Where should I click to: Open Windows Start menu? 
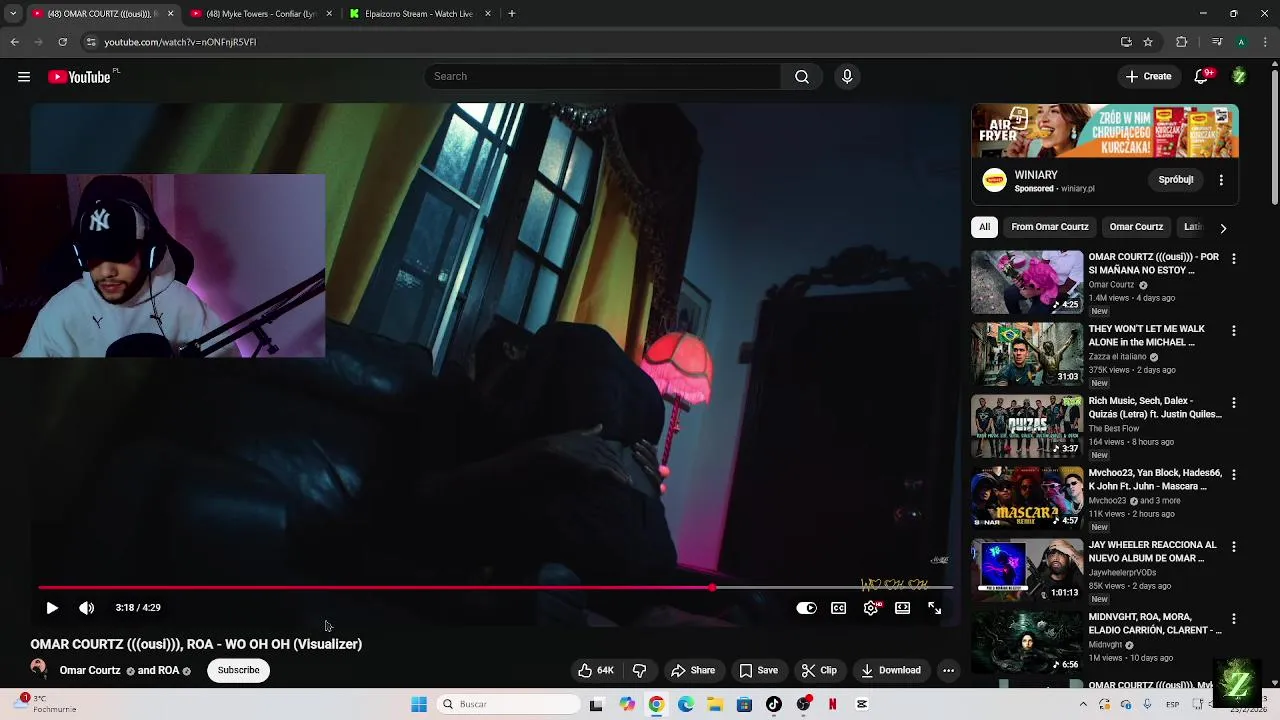pyautogui.click(x=419, y=705)
